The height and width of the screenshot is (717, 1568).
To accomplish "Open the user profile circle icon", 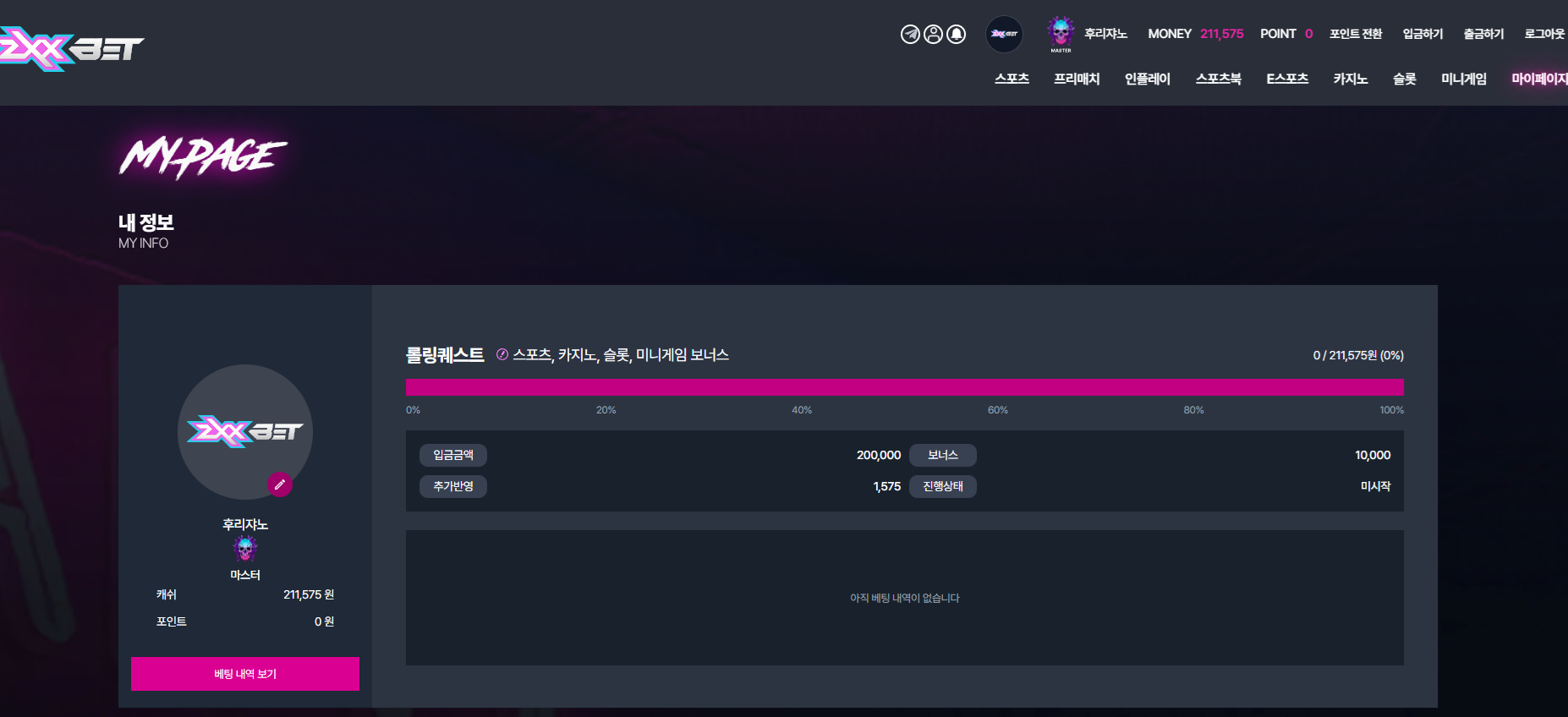I will pos(933,34).
